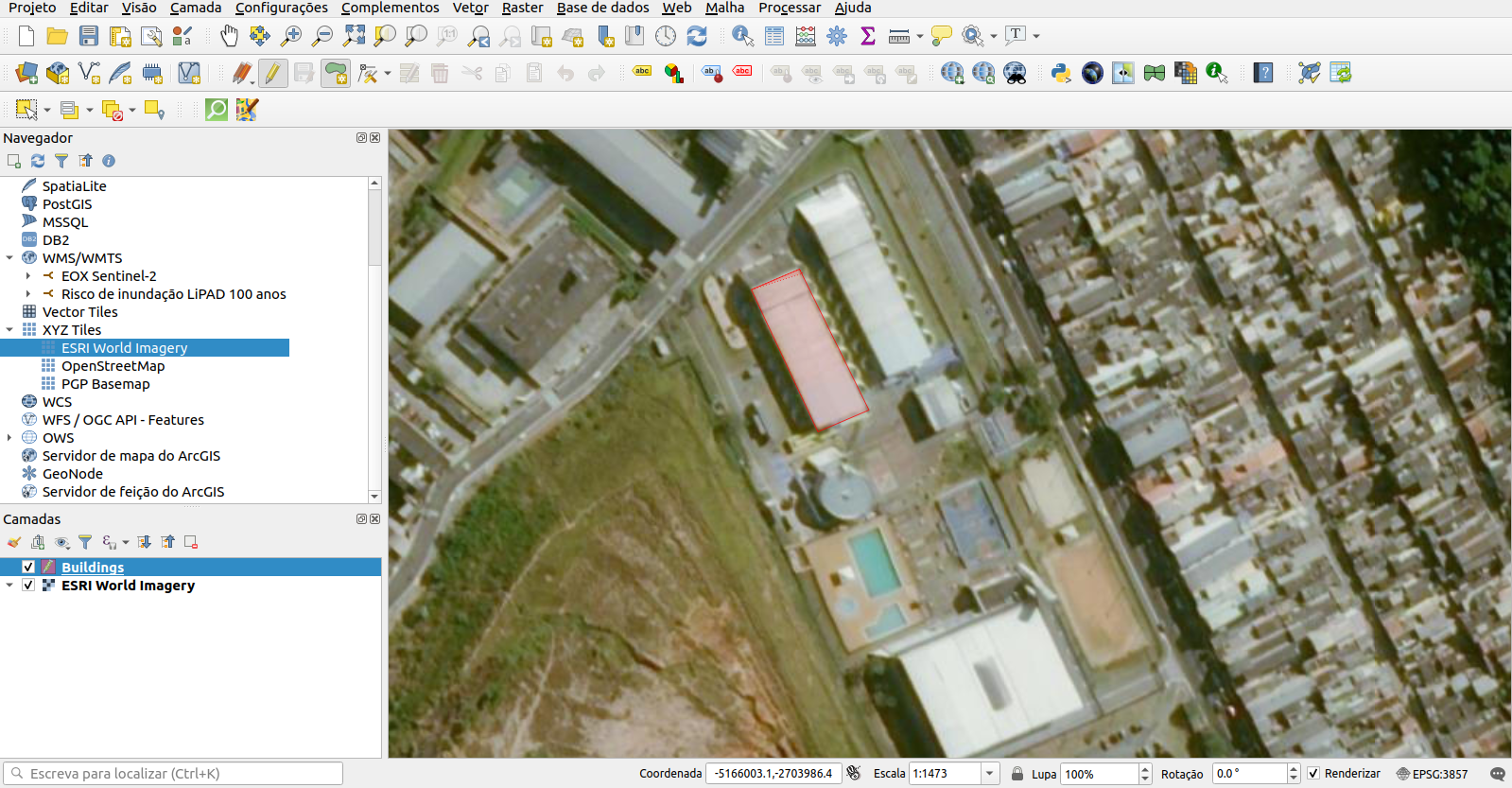Open the Projeto menu
1512x788 pixels.
tap(32, 8)
